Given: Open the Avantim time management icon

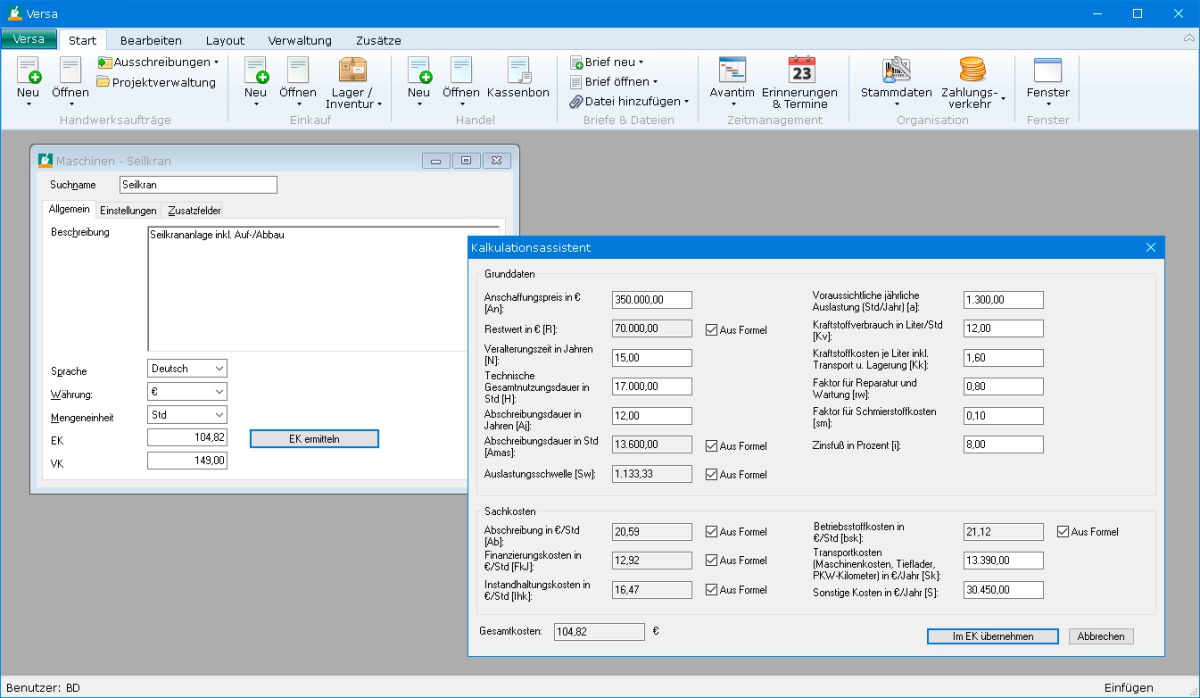Looking at the screenshot, I should point(732,69).
